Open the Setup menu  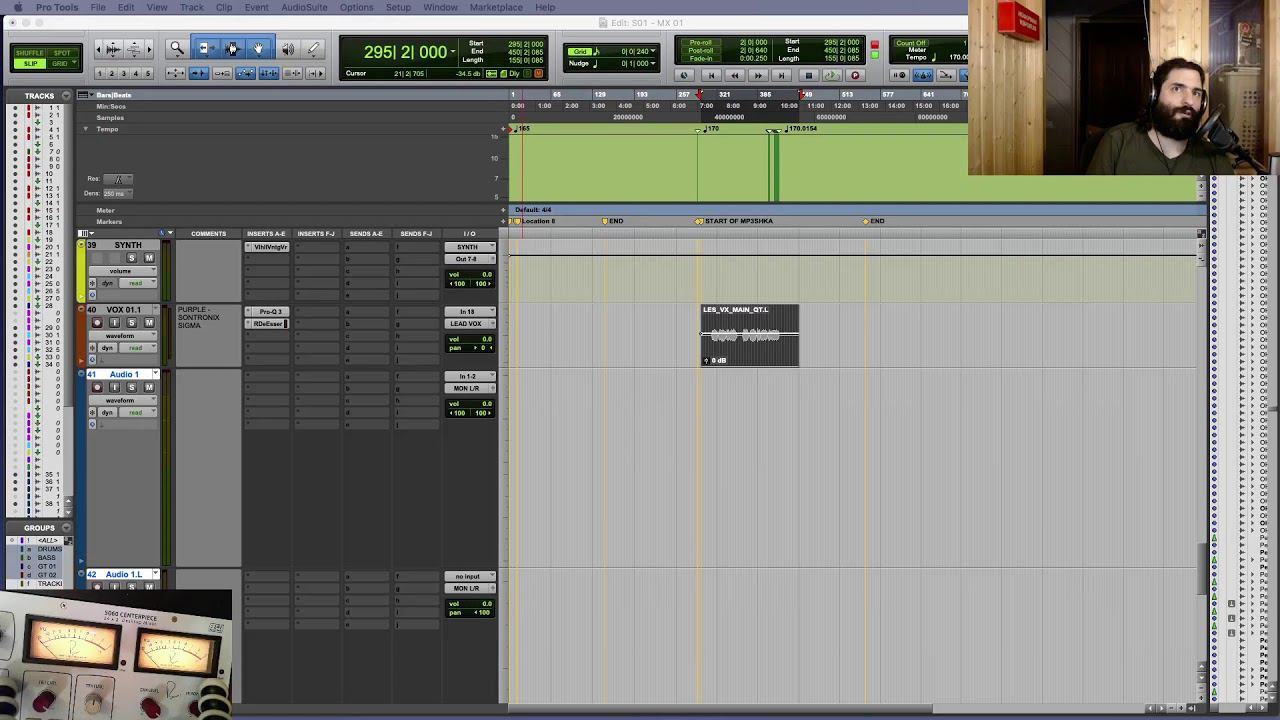[x=398, y=7]
